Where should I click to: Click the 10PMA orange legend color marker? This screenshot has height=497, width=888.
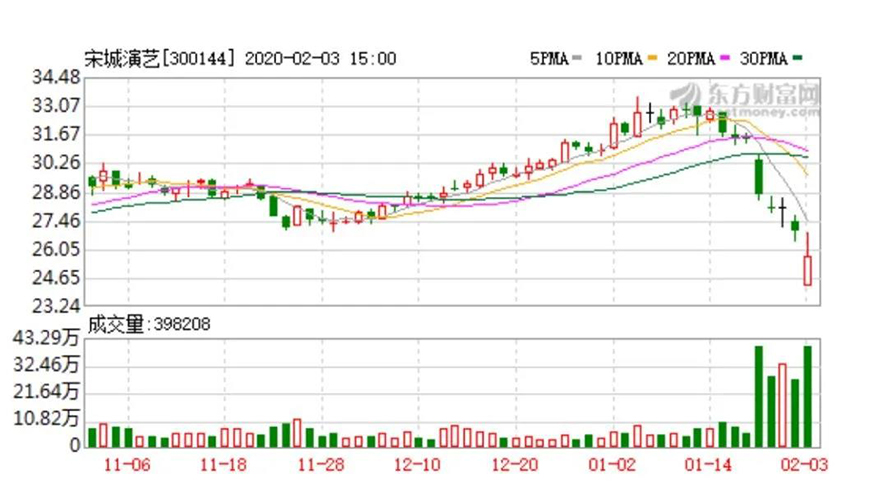coord(652,57)
